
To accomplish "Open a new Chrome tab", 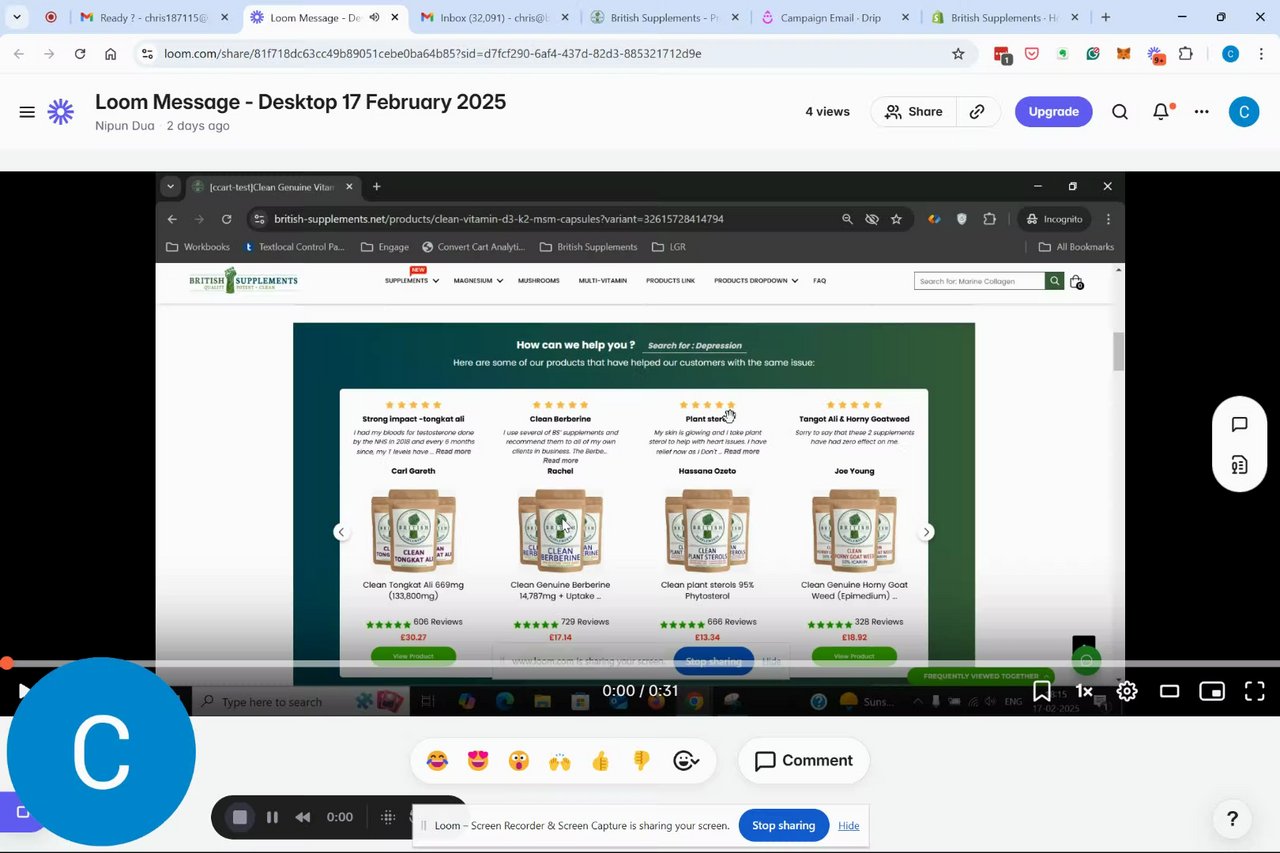I will 1105,17.
